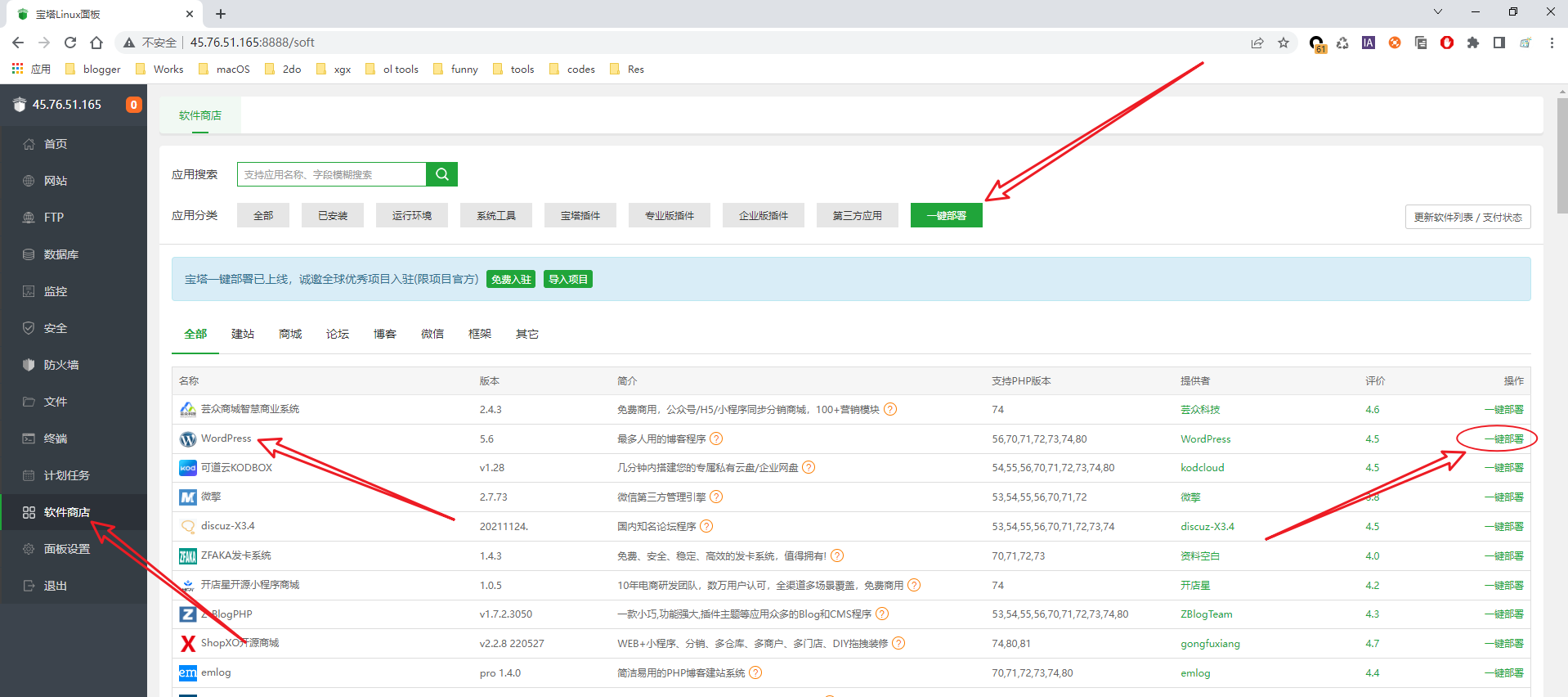Click the KODBOX app icon
The image size is (1568, 697).
click(x=188, y=468)
